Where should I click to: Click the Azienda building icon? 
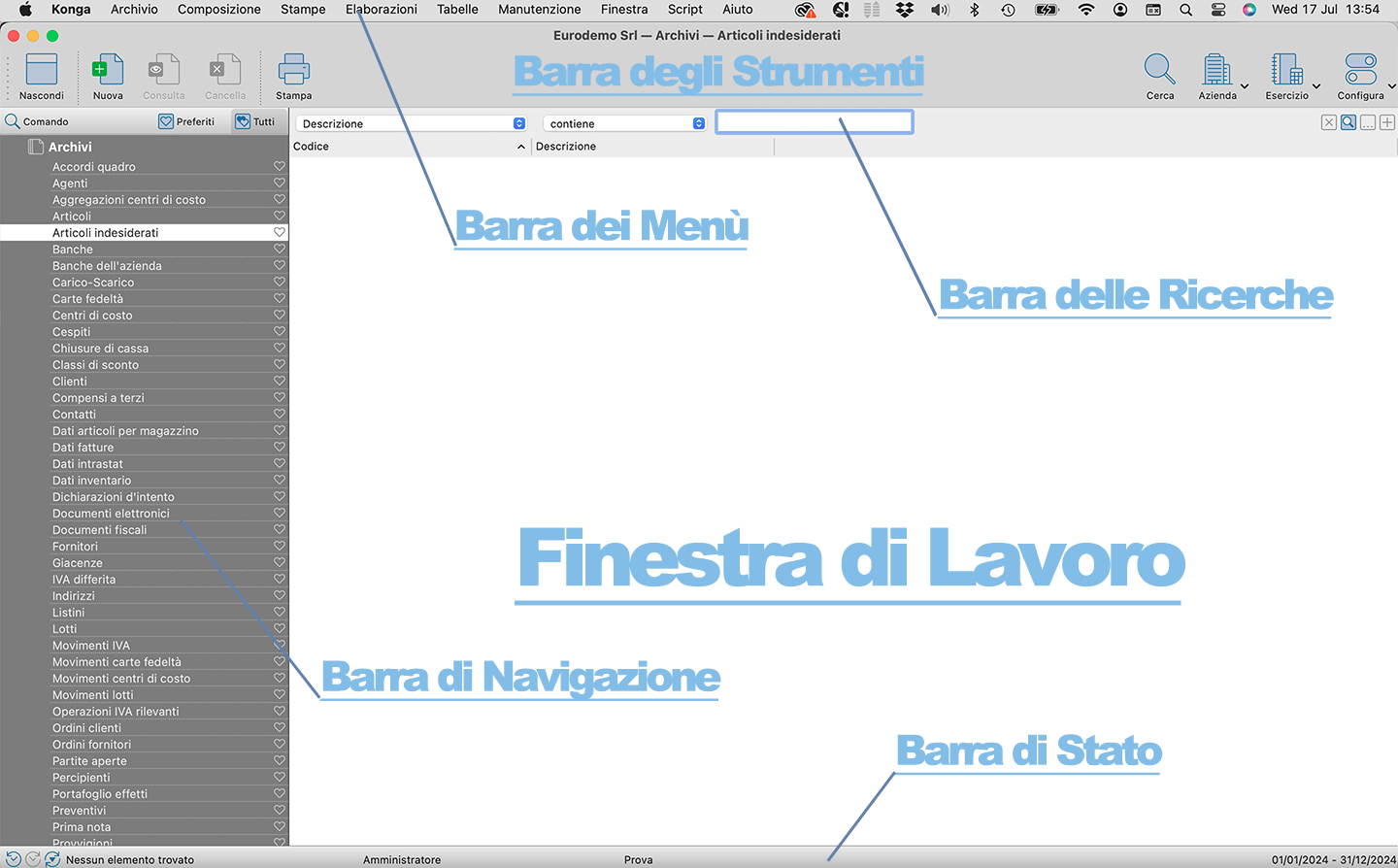pyautogui.click(x=1216, y=71)
